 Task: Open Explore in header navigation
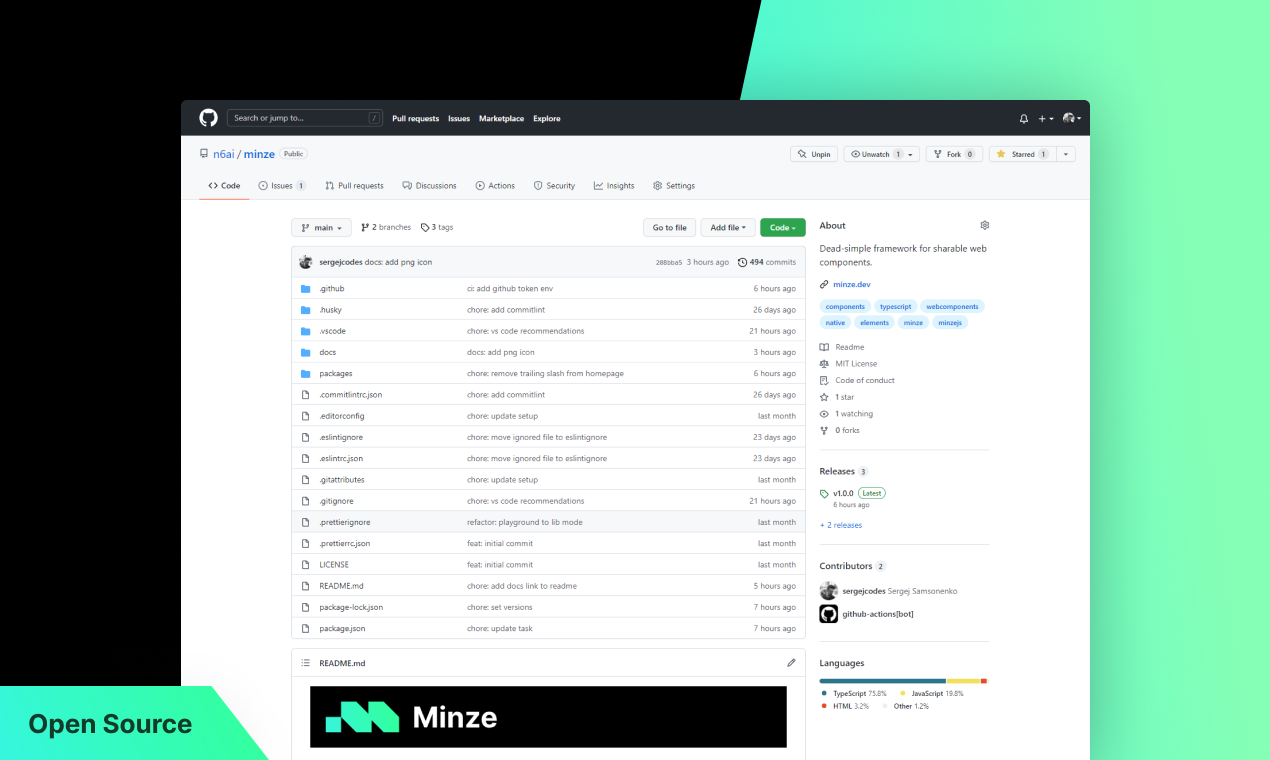tap(547, 118)
